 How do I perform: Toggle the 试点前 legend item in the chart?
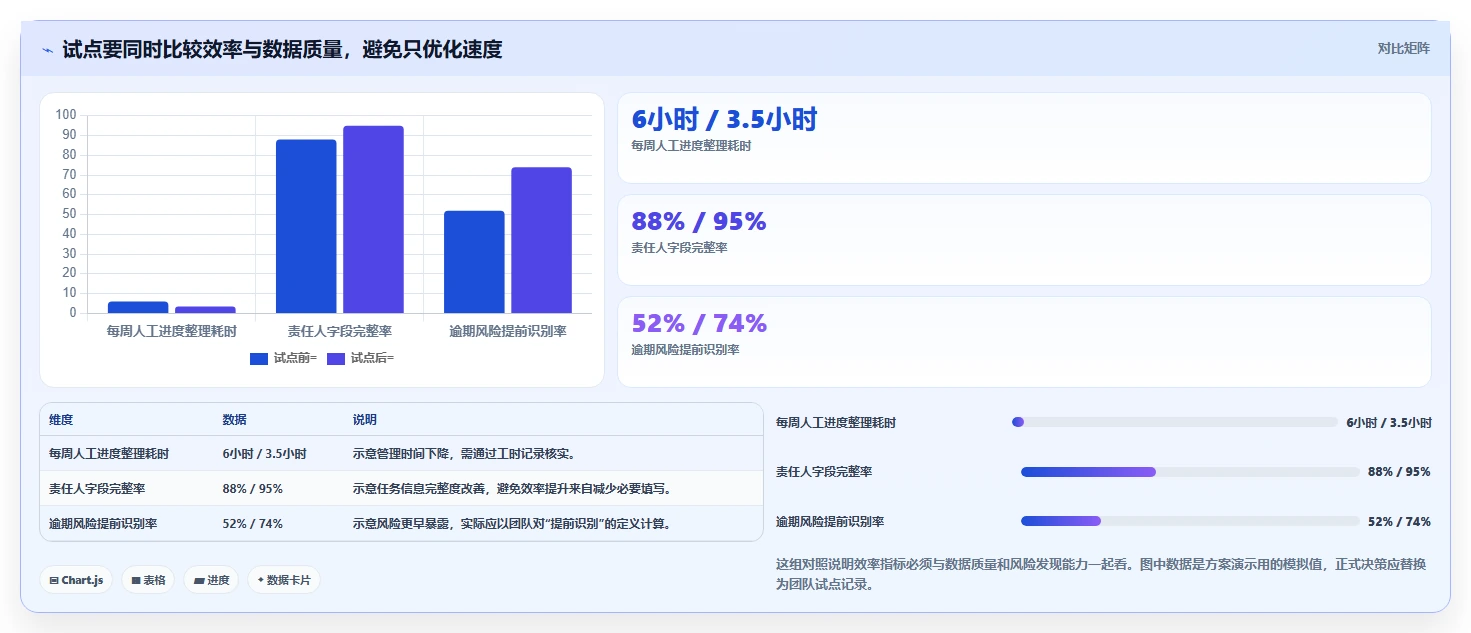point(283,358)
